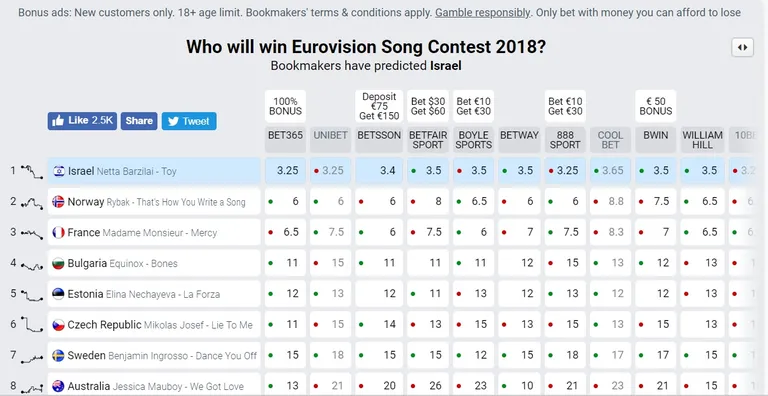
Task: Open the Gamble responsibly link
Action: [482, 13]
